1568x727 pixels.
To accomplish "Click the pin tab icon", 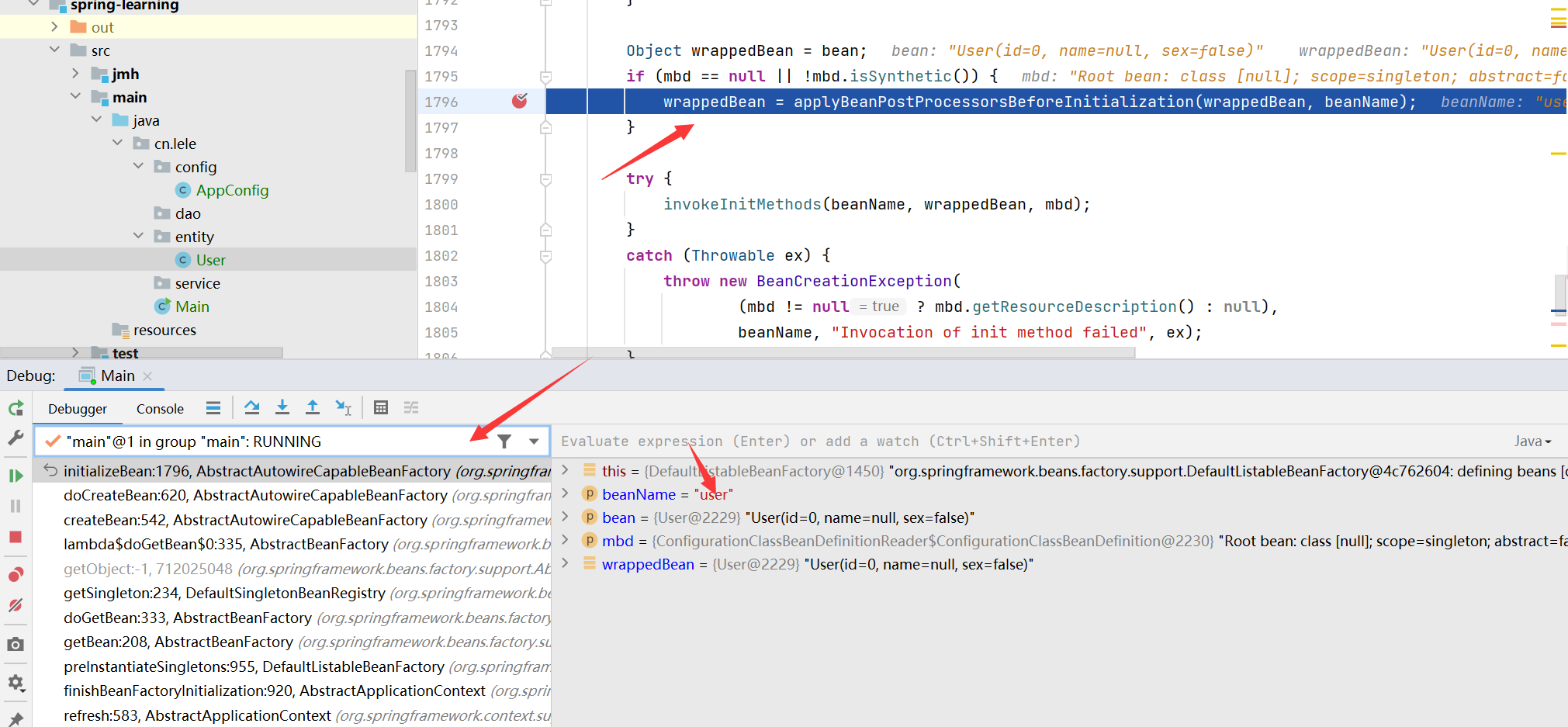I will [16, 718].
